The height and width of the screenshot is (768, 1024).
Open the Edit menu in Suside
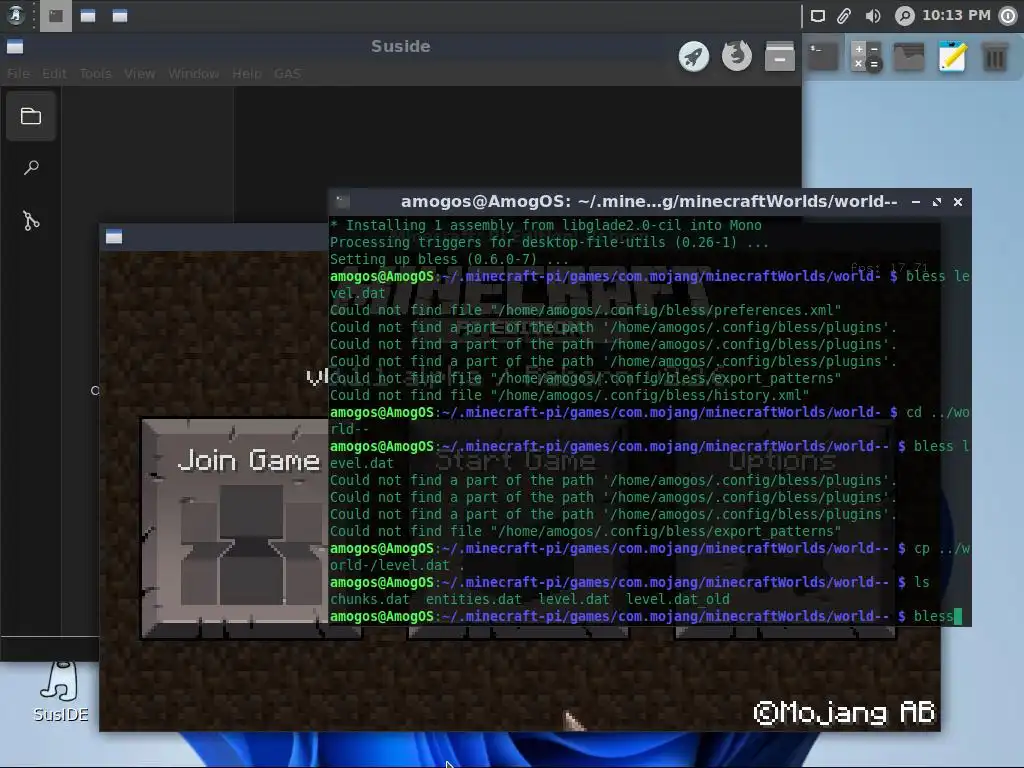click(54, 74)
